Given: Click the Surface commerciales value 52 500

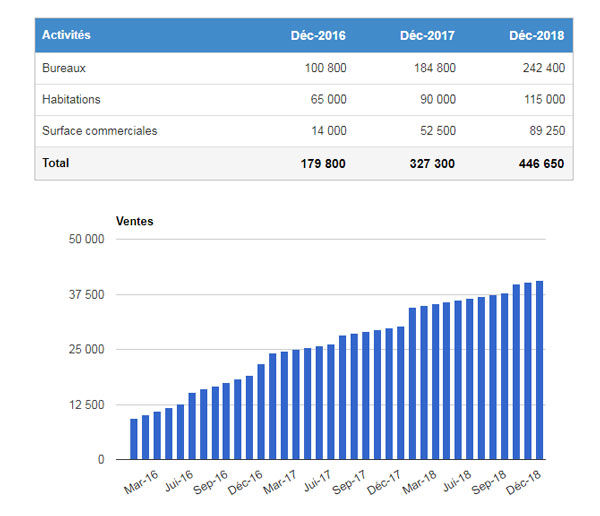Looking at the screenshot, I should 438,131.
